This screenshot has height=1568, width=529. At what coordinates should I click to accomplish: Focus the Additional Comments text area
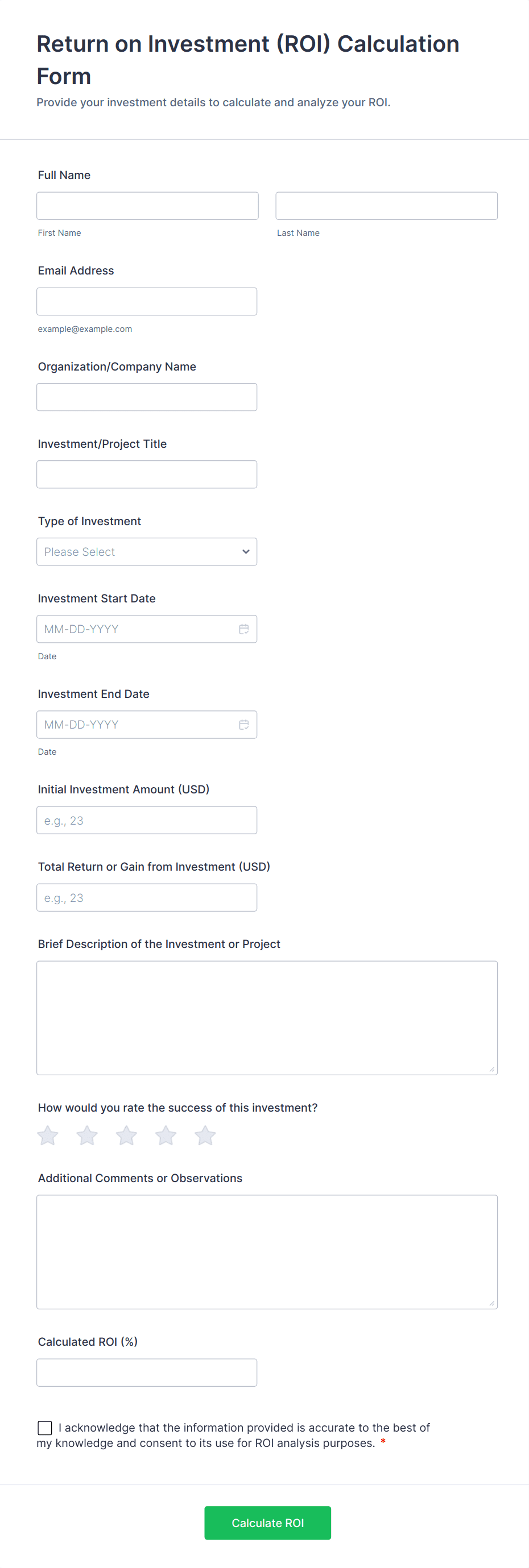[267, 1252]
